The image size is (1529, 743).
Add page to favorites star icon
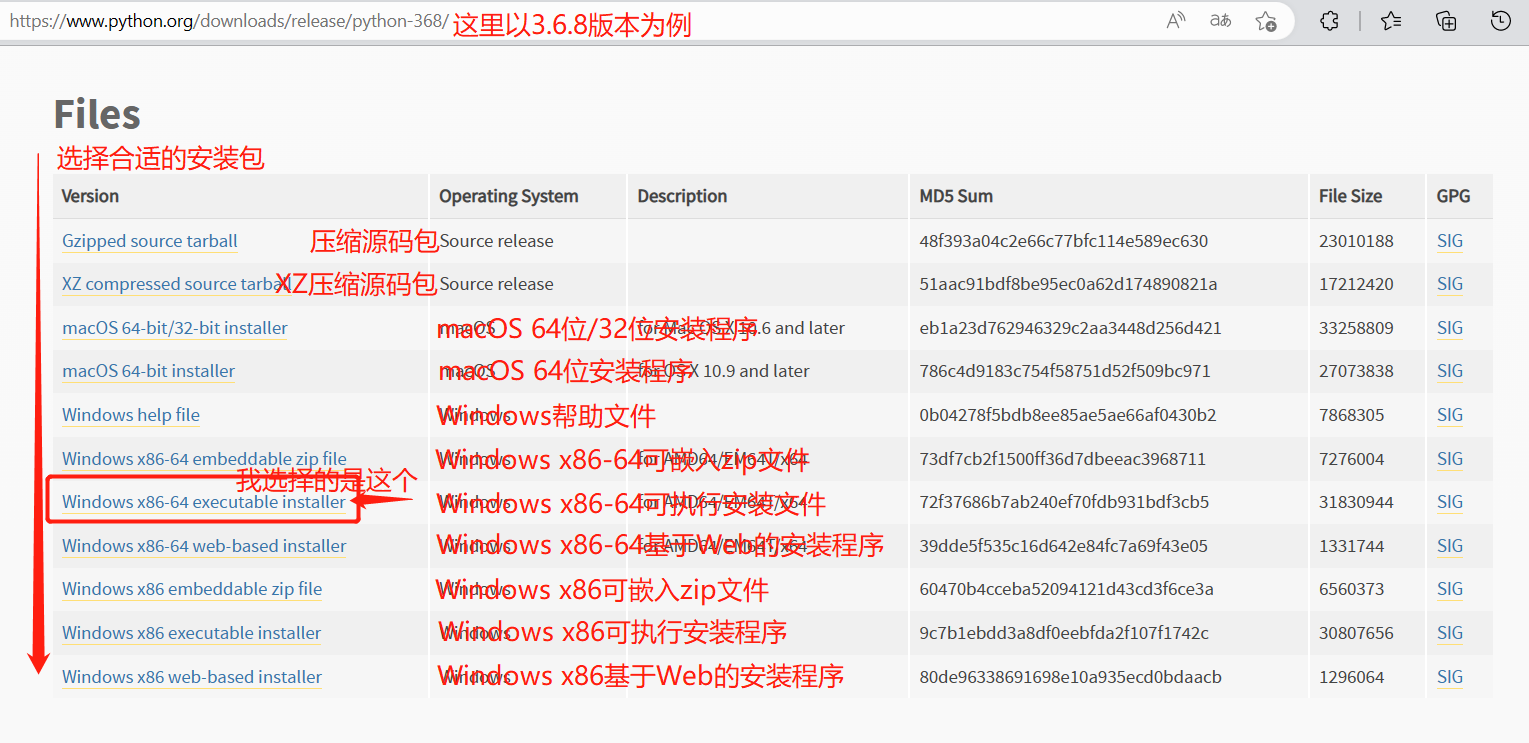coord(1266,20)
